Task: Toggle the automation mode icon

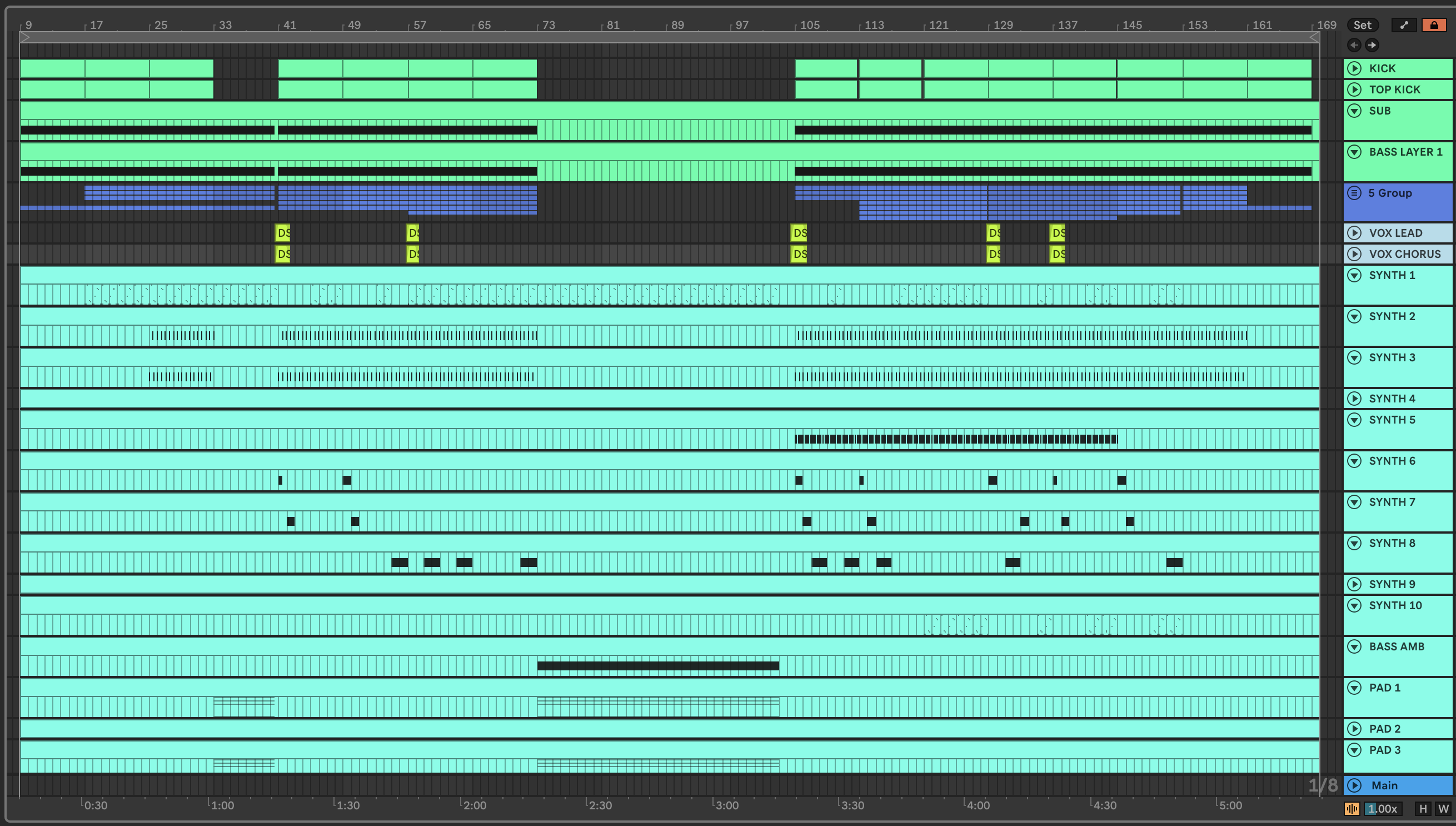Action: [x=1404, y=25]
